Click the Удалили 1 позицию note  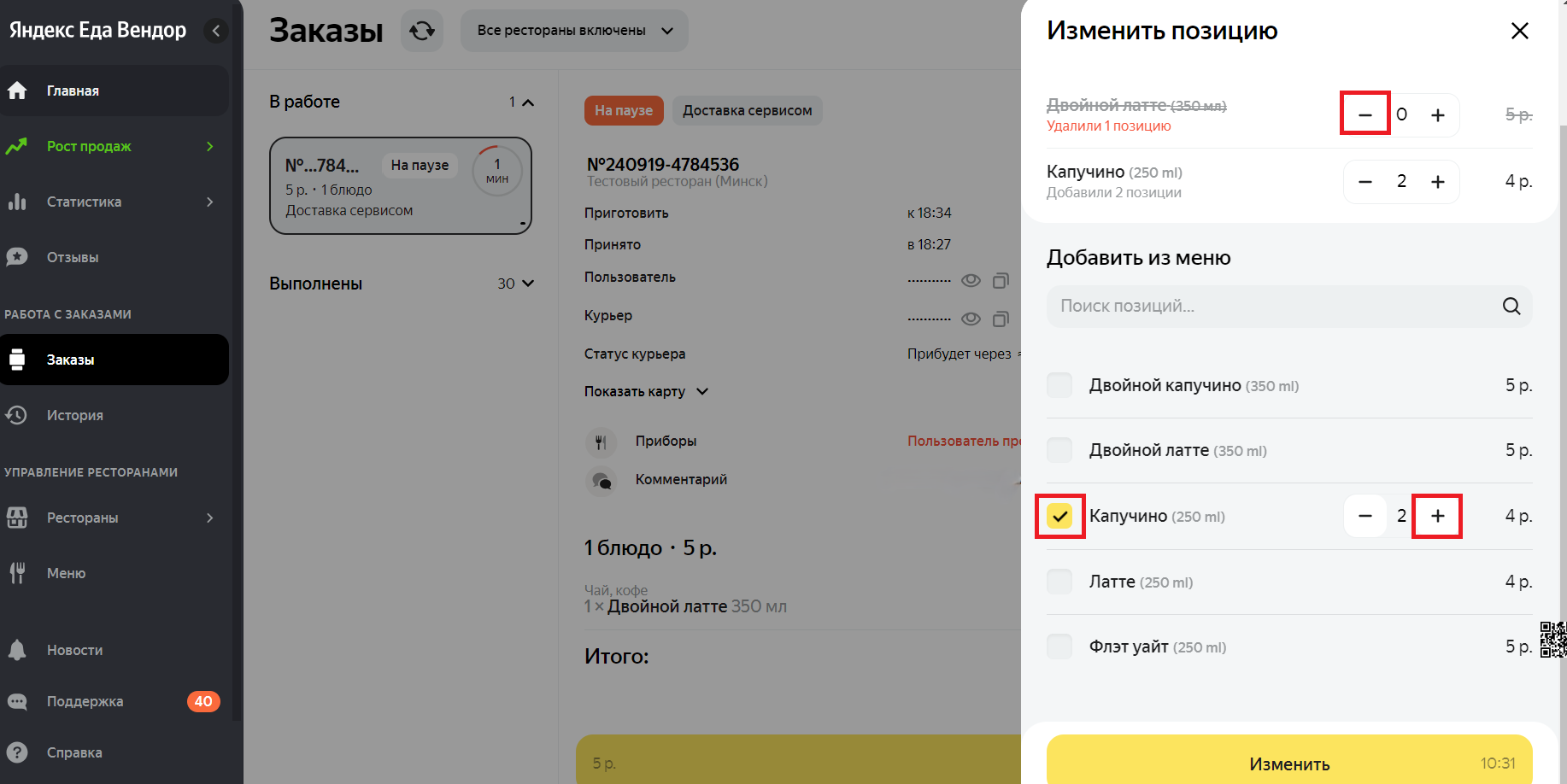pyautogui.click(x=1109, y=126)
